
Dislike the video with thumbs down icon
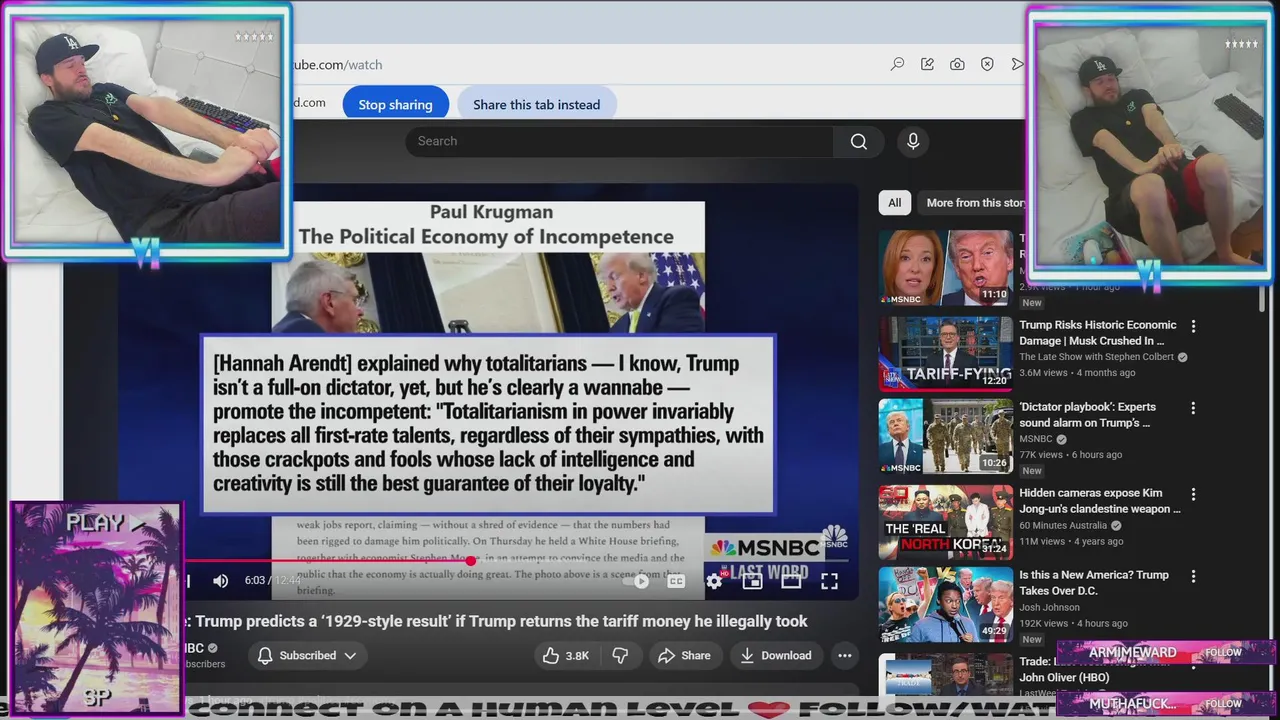620,655
